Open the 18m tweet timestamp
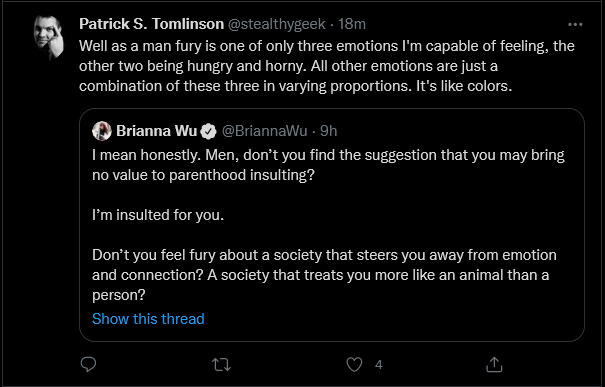This screenshot has height=387, width=605. pos(352,24)
